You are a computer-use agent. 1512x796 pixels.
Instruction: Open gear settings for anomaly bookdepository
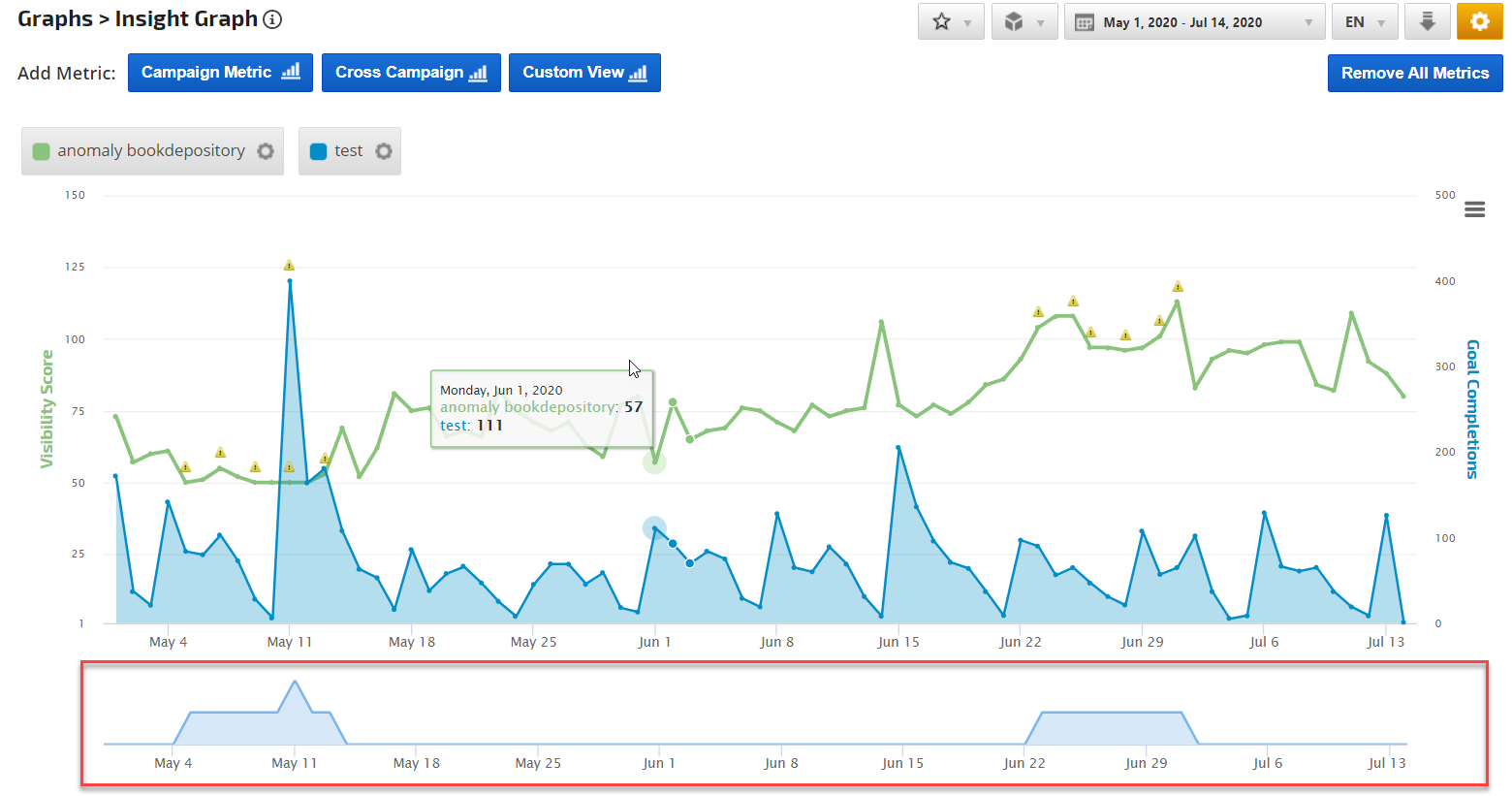click(266, 151)
